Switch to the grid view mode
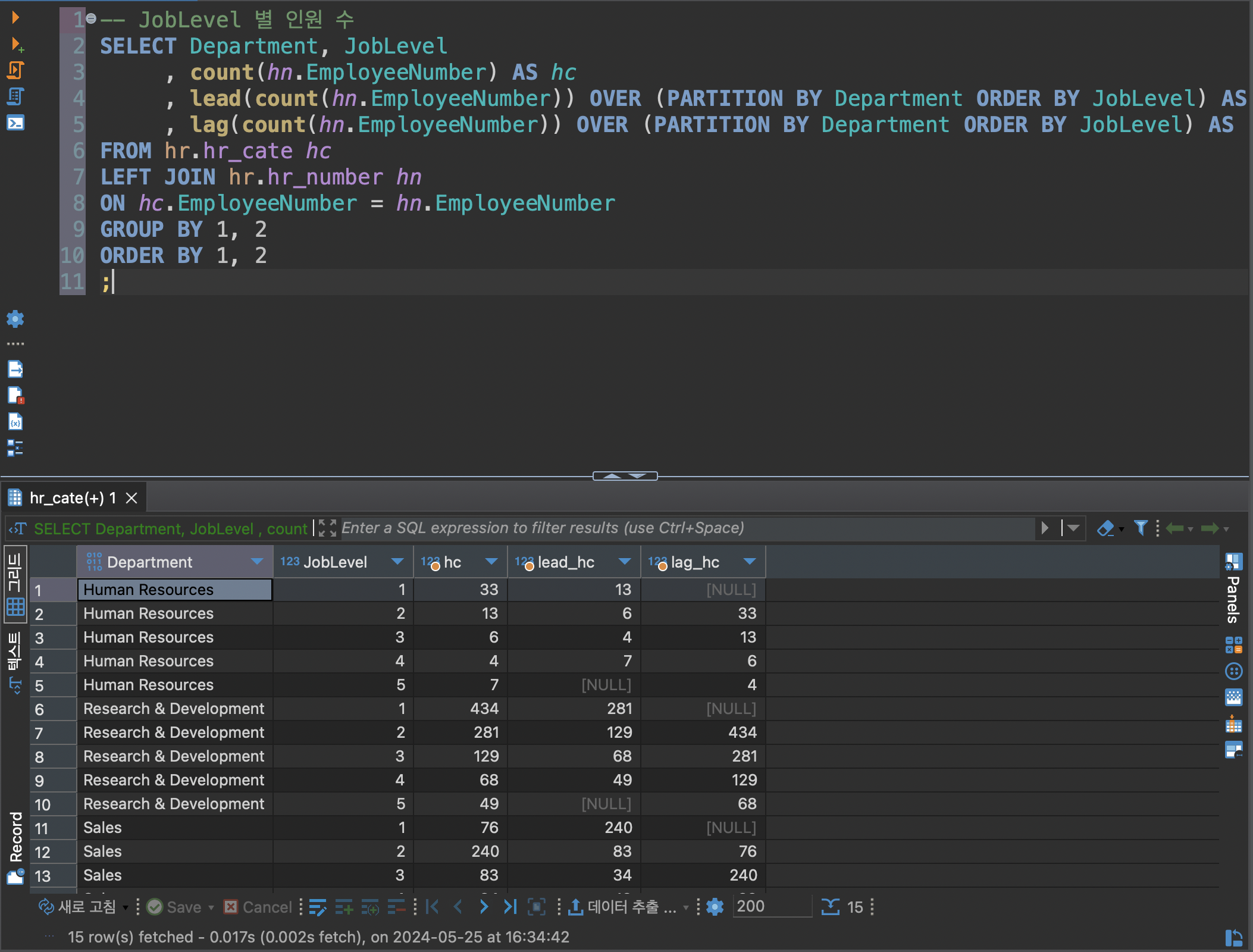 click(15, 583)
